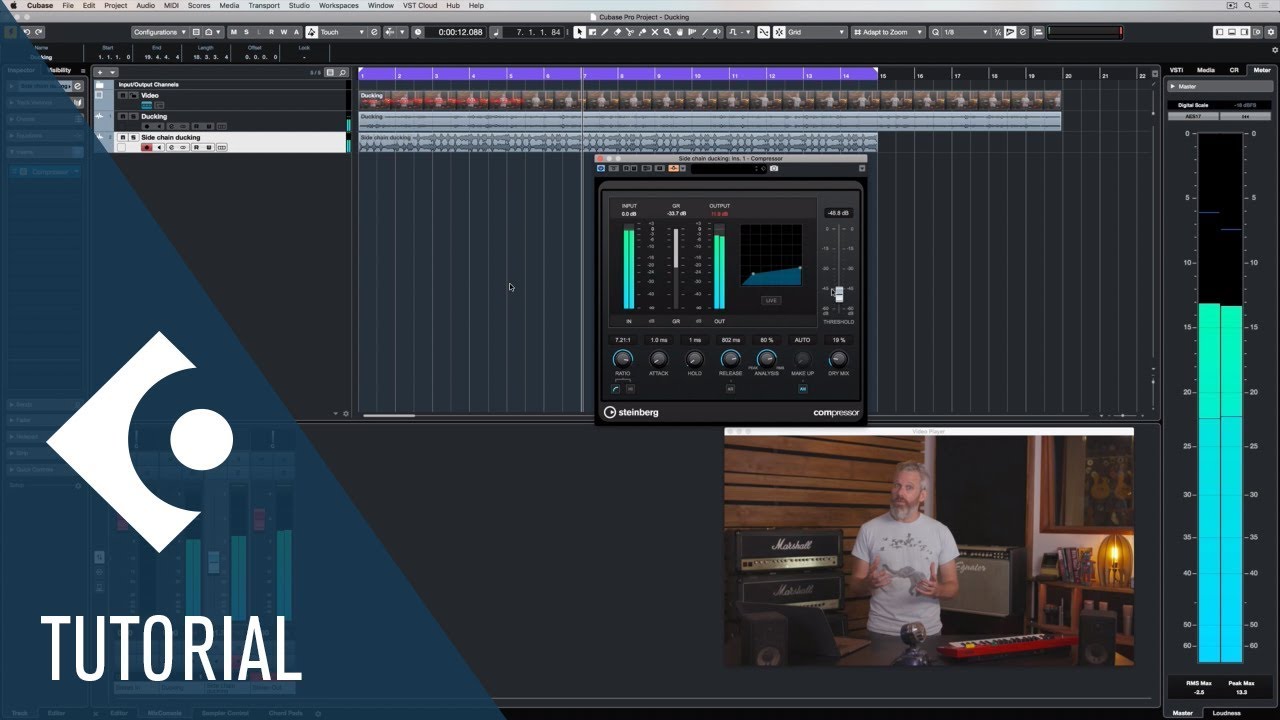Click the Release knob in Compressor
Viewport: 1280px width, 720px height.
click(731, 358)
